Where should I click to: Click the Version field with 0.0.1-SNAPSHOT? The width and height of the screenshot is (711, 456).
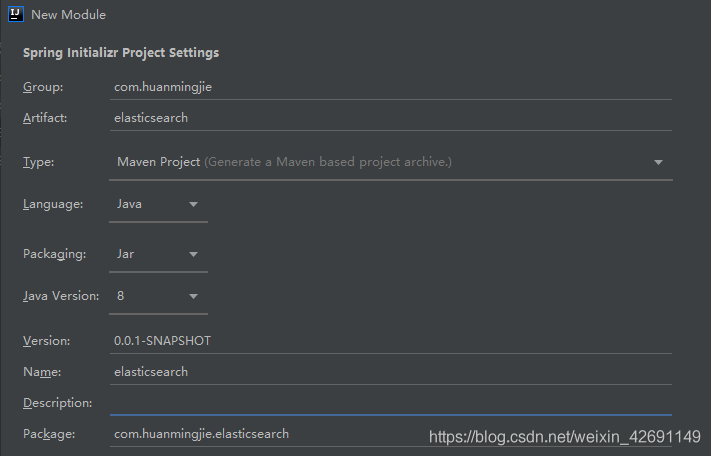390,341
